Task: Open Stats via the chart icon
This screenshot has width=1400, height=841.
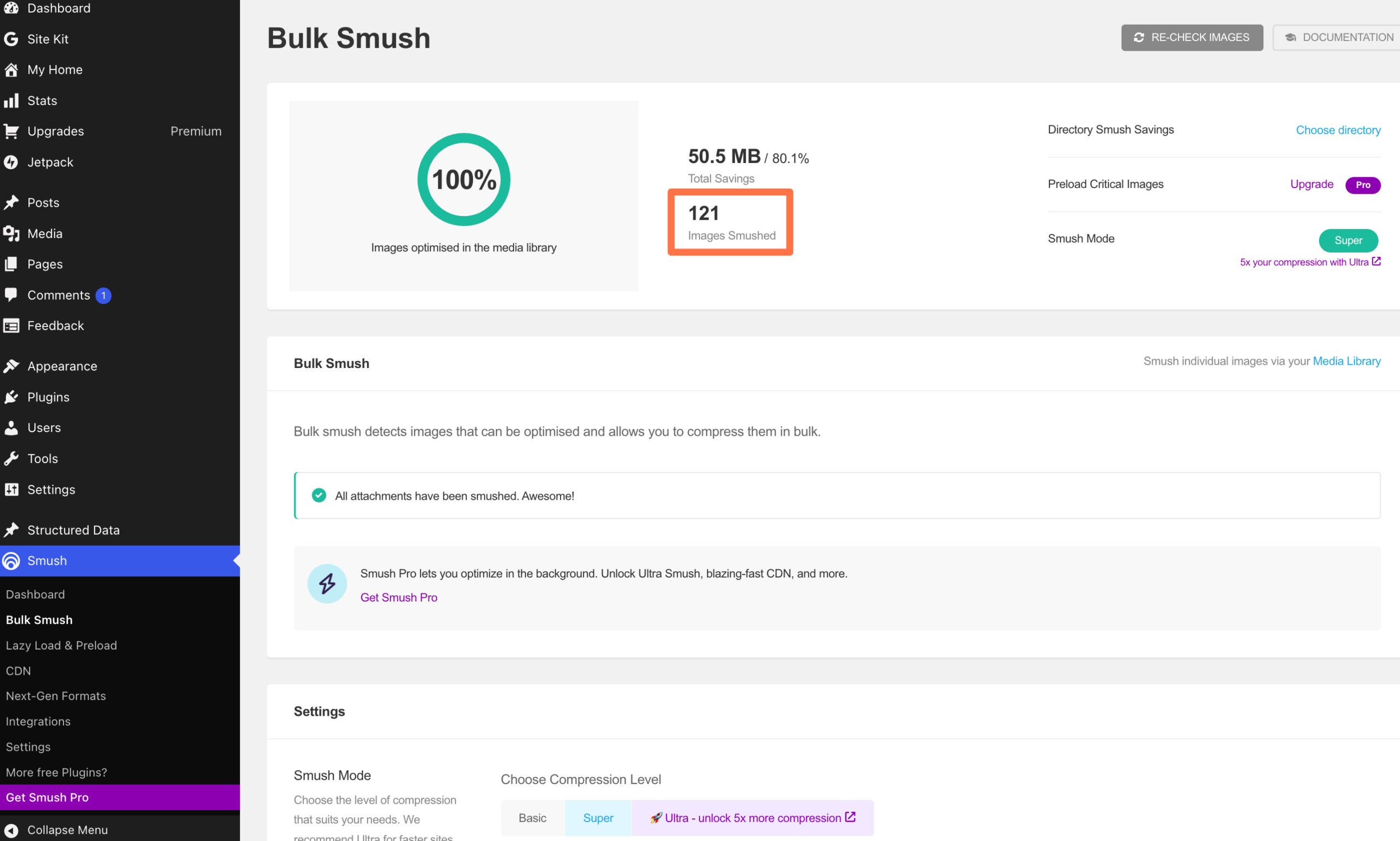Action: (12, 100)
